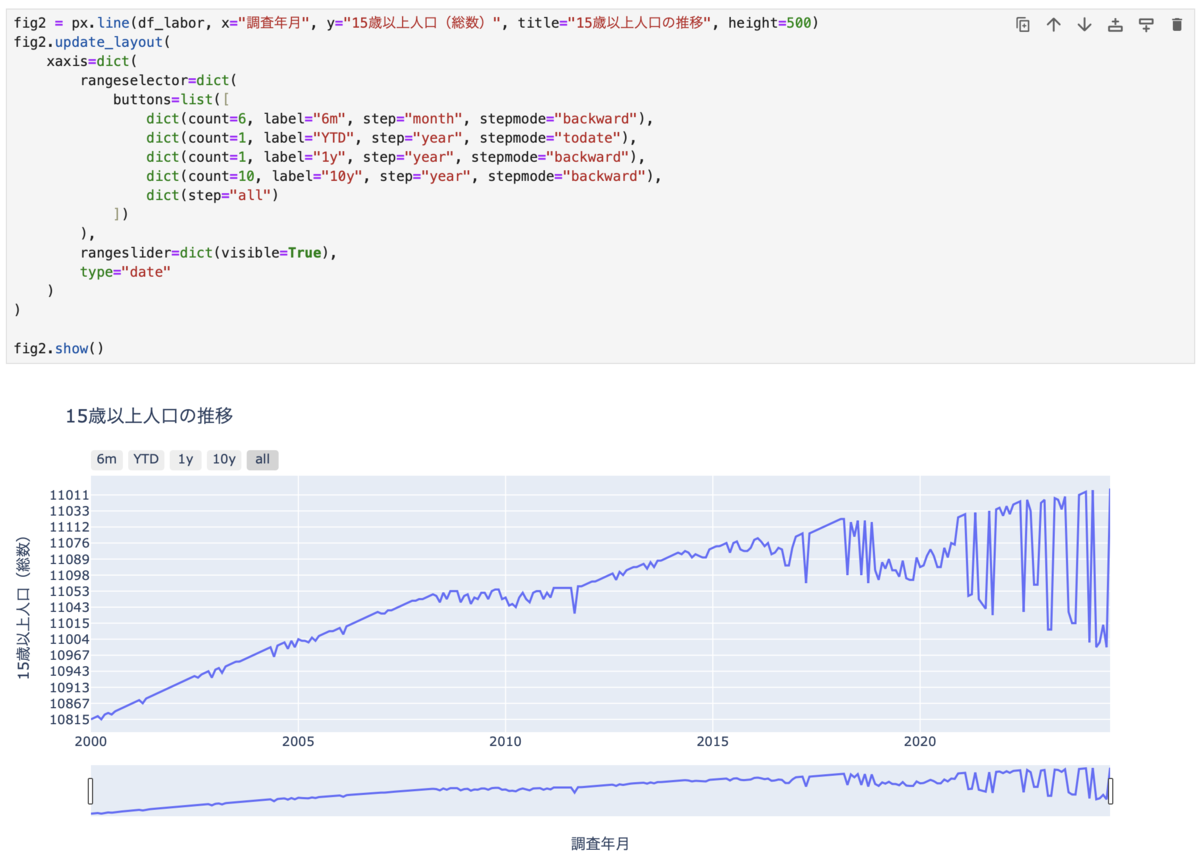Click the 10967 y-axis tick label
This screenshot has width=1200, height=862.
[69, 655]
